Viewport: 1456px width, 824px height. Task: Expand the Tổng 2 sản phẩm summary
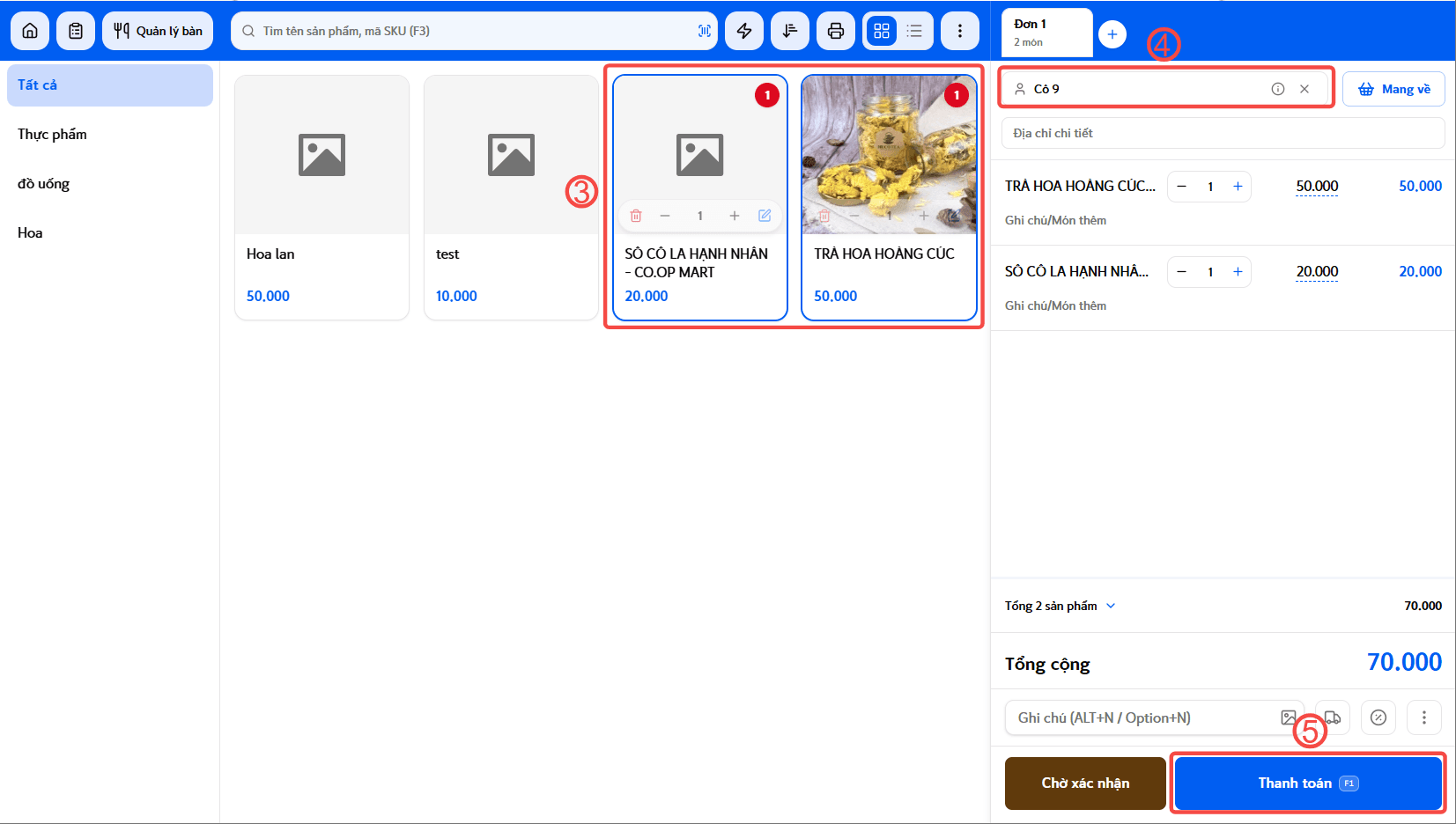click(x=1061, y=606)
